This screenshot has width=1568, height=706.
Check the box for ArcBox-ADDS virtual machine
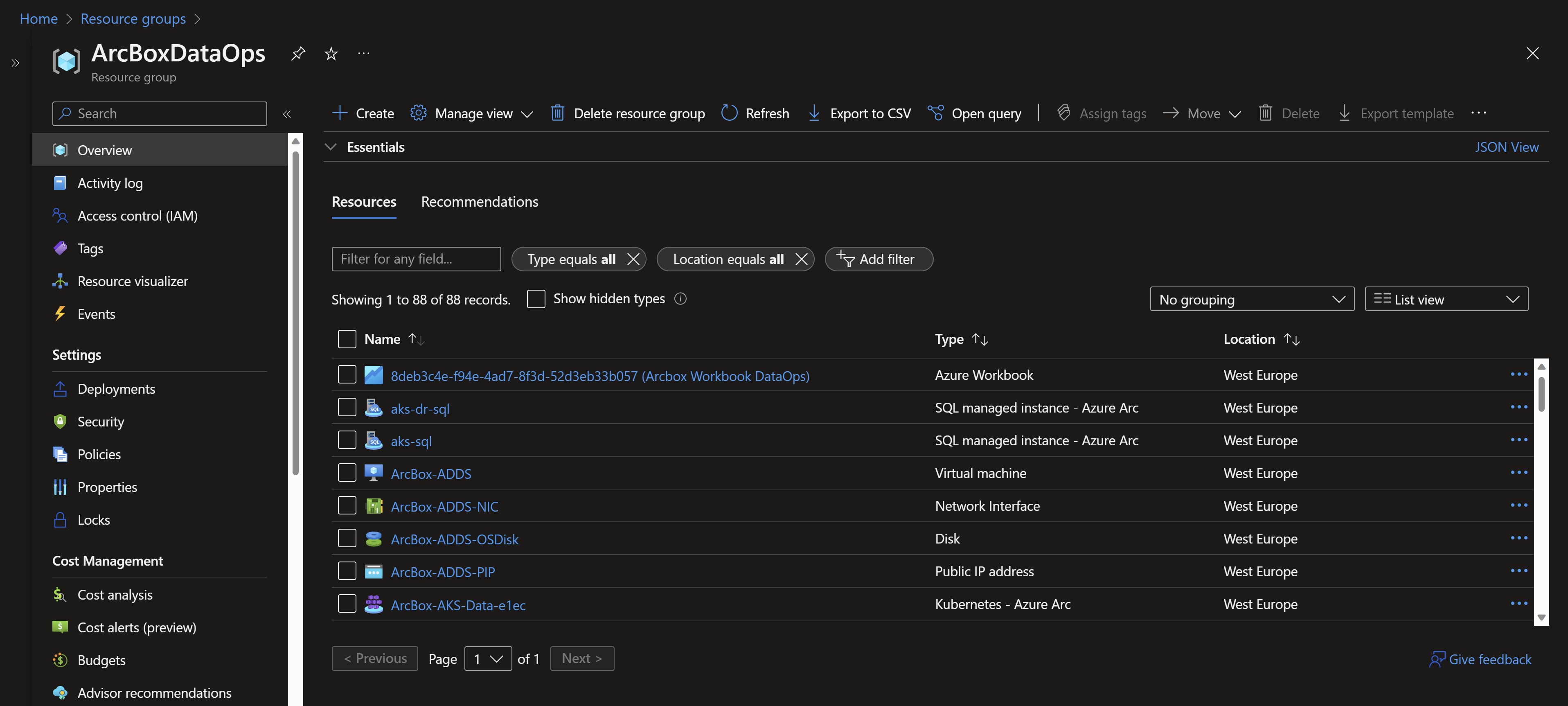(347, 473)
